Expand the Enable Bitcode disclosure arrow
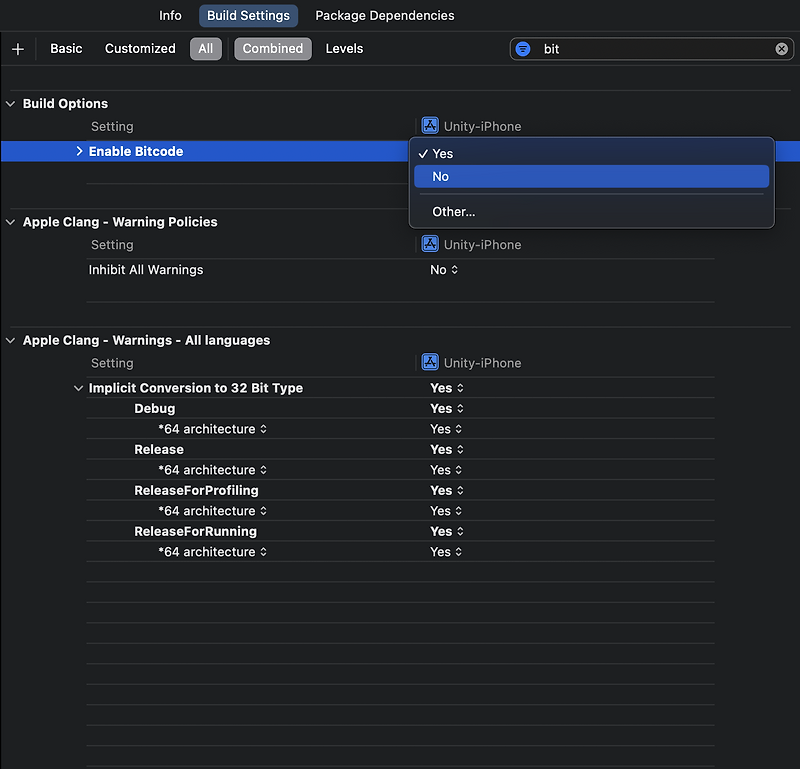The image size is (800, 769). [79, 150]
